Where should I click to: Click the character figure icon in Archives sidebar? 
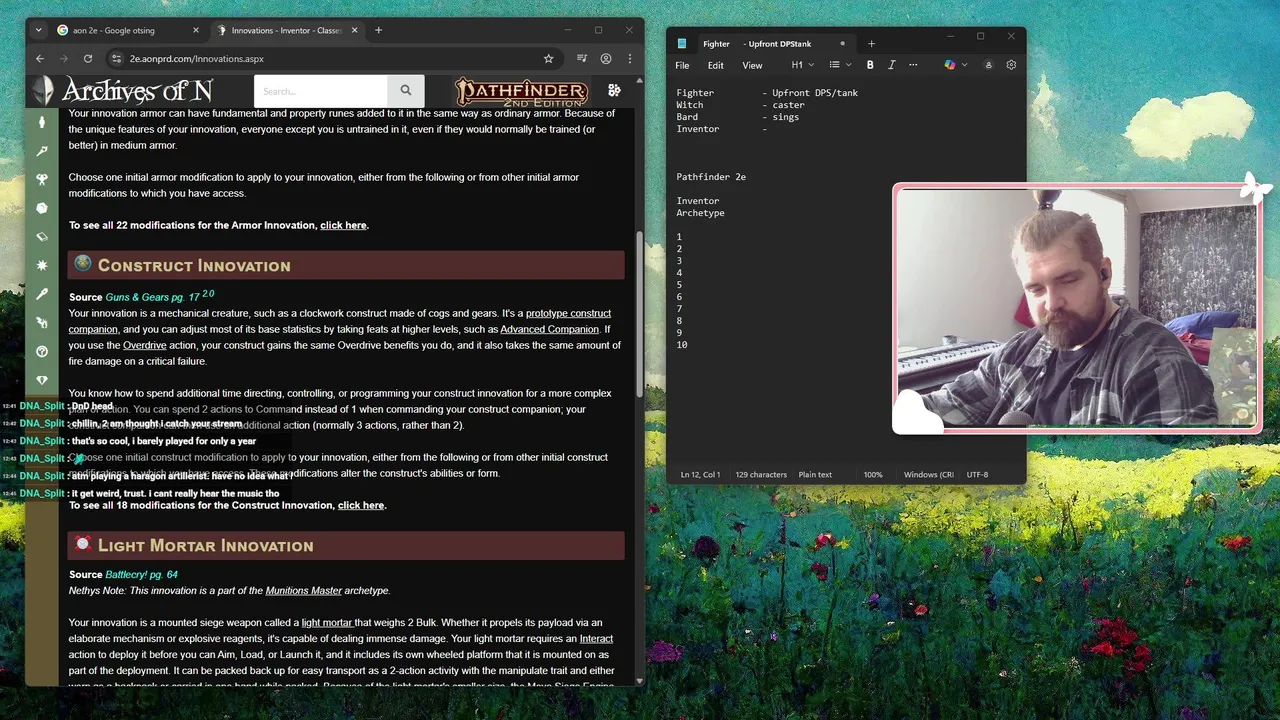tap(42, 122)
